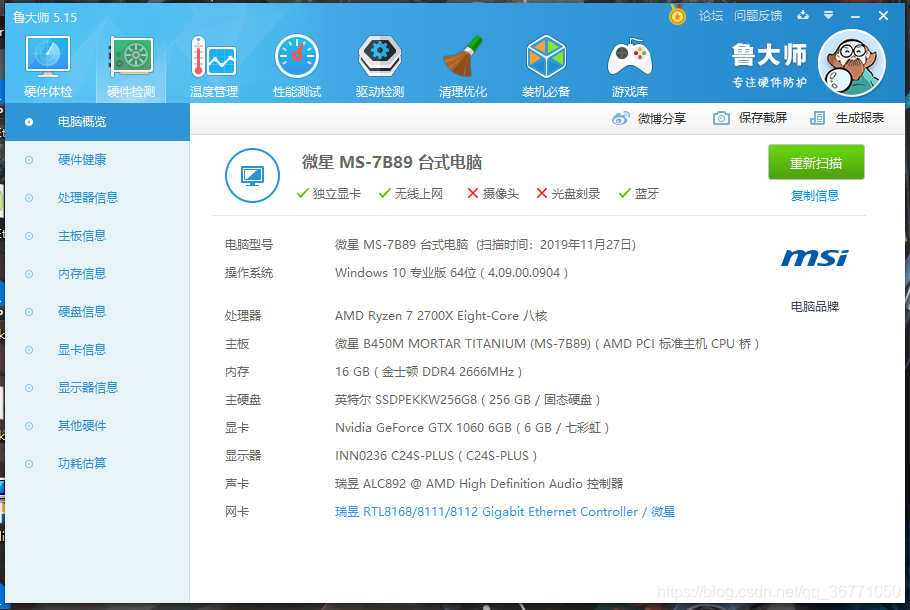Click the 光盘刻录 status indicator
The width and height of the screenshot is (910, 610).
coord(568,194)
